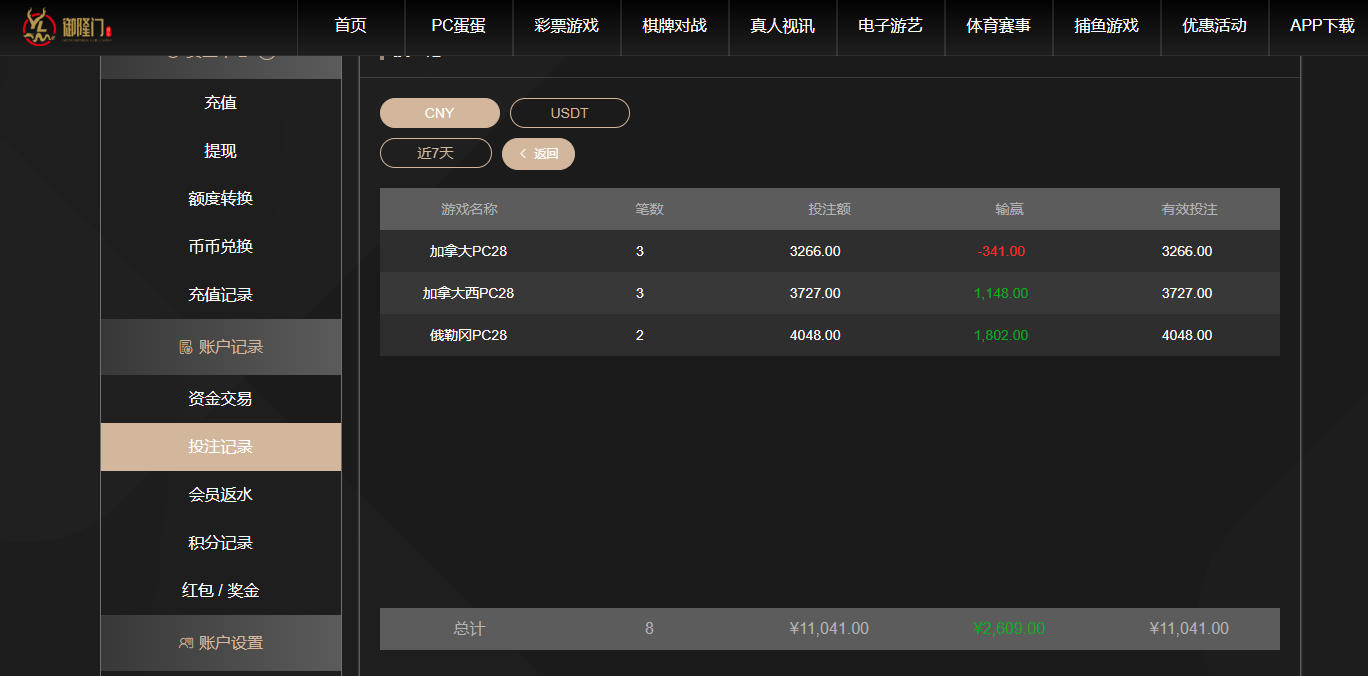Switch currency to CNY
Viewport: 1368px width, 676px height.
pos(440,113)
